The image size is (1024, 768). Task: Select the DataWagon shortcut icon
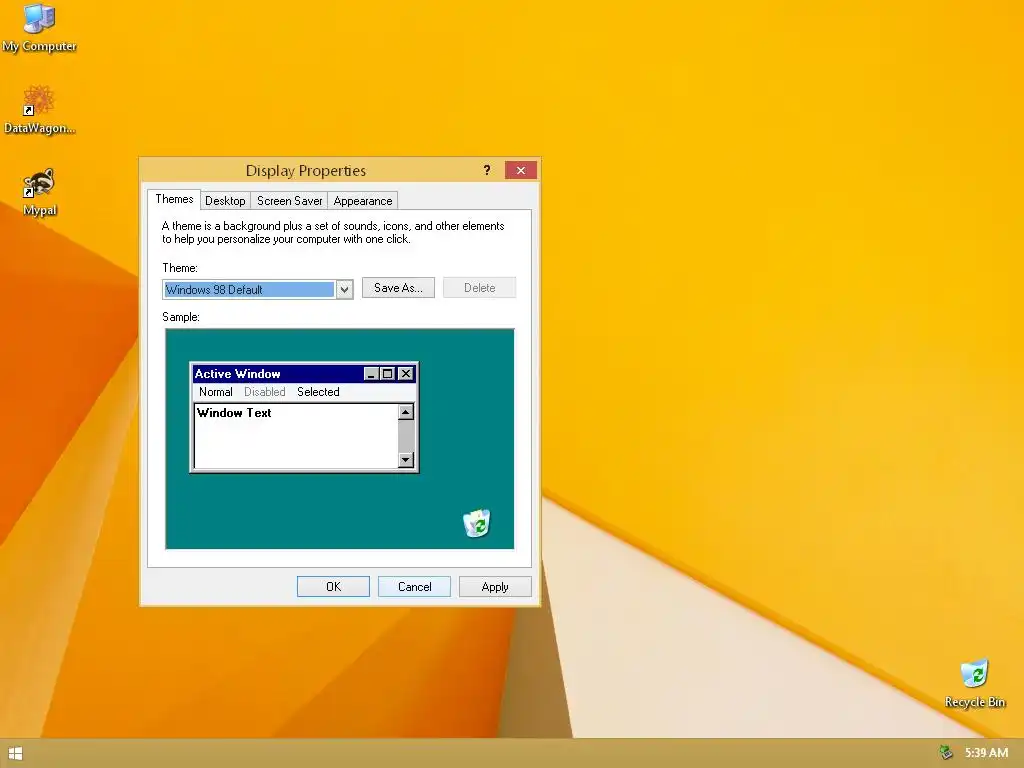pos(39,110)
